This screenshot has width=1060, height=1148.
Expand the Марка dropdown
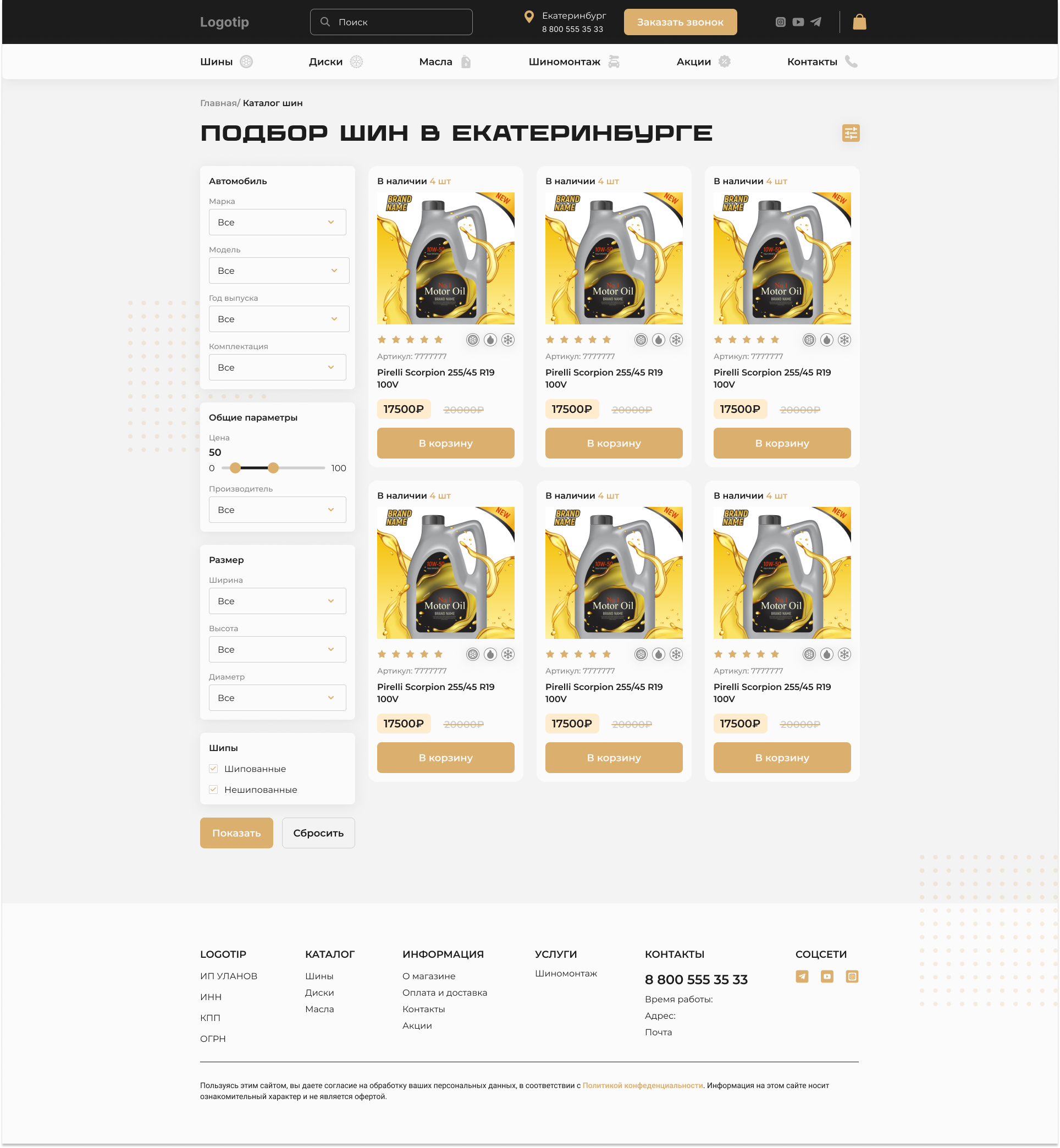pyautogui.click(x=277, y=222)
